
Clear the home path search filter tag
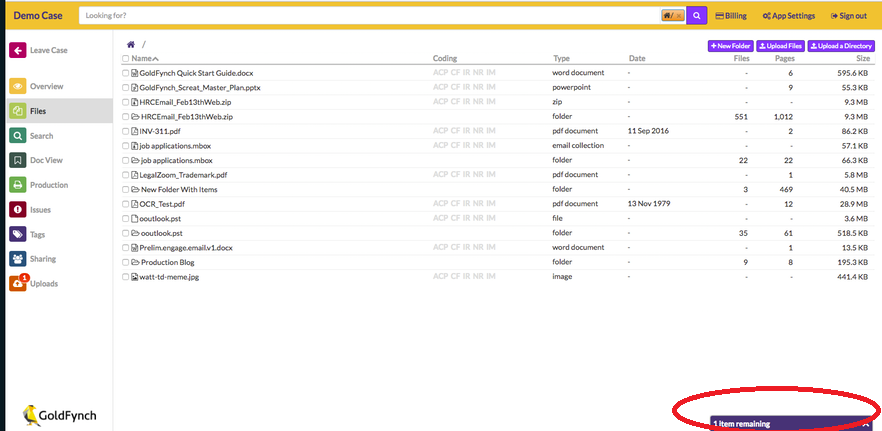679,16
